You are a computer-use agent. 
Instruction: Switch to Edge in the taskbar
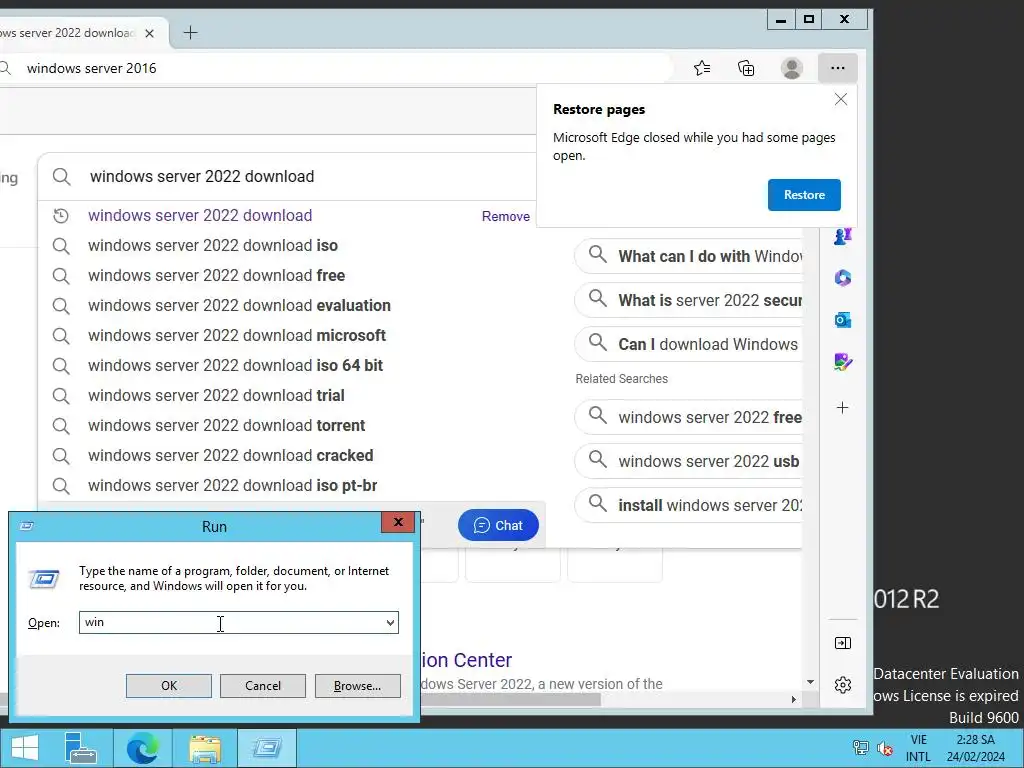point(142,748)
